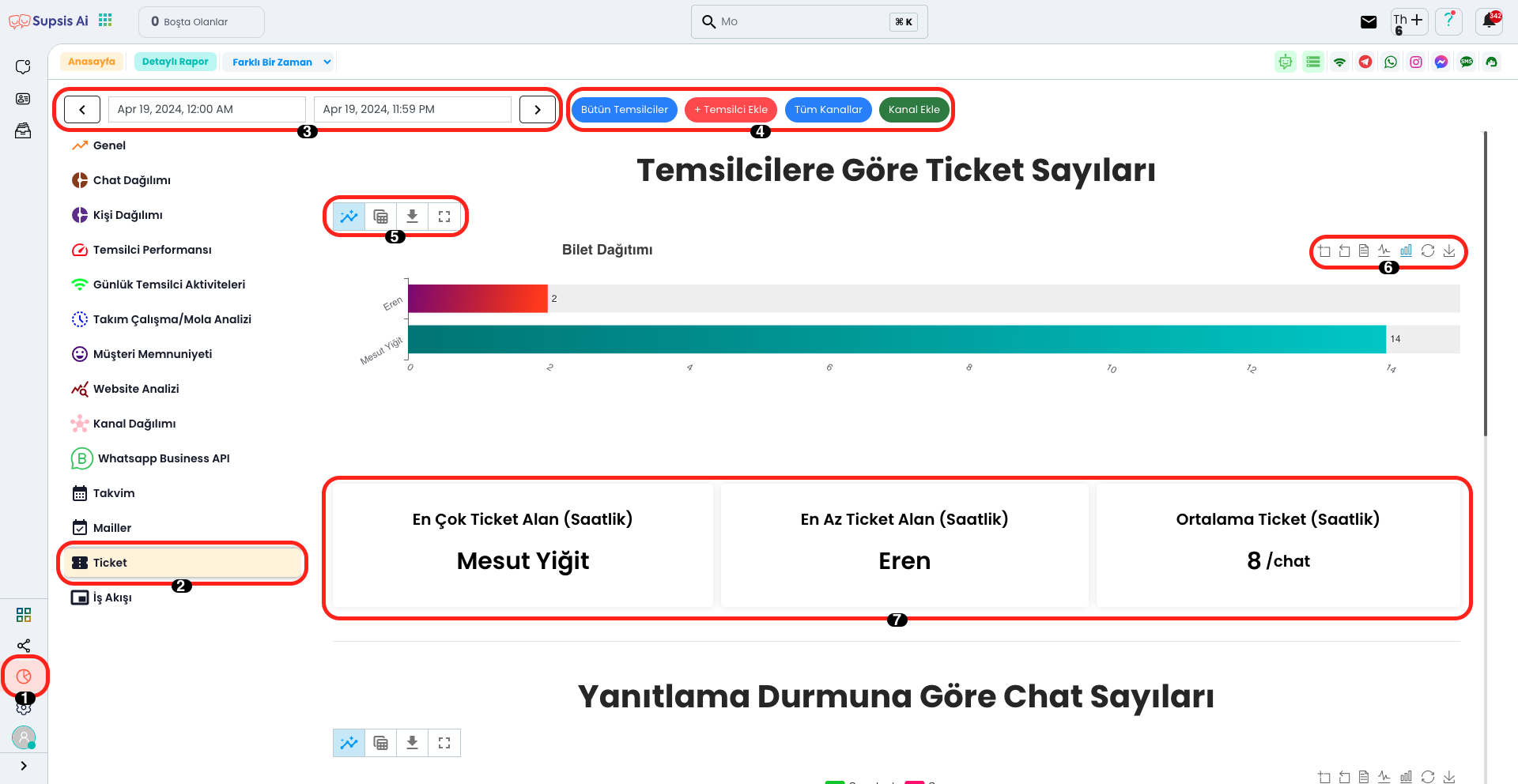
Task: Select Temsilci Performansı from report menu
Action: [152, 250]
